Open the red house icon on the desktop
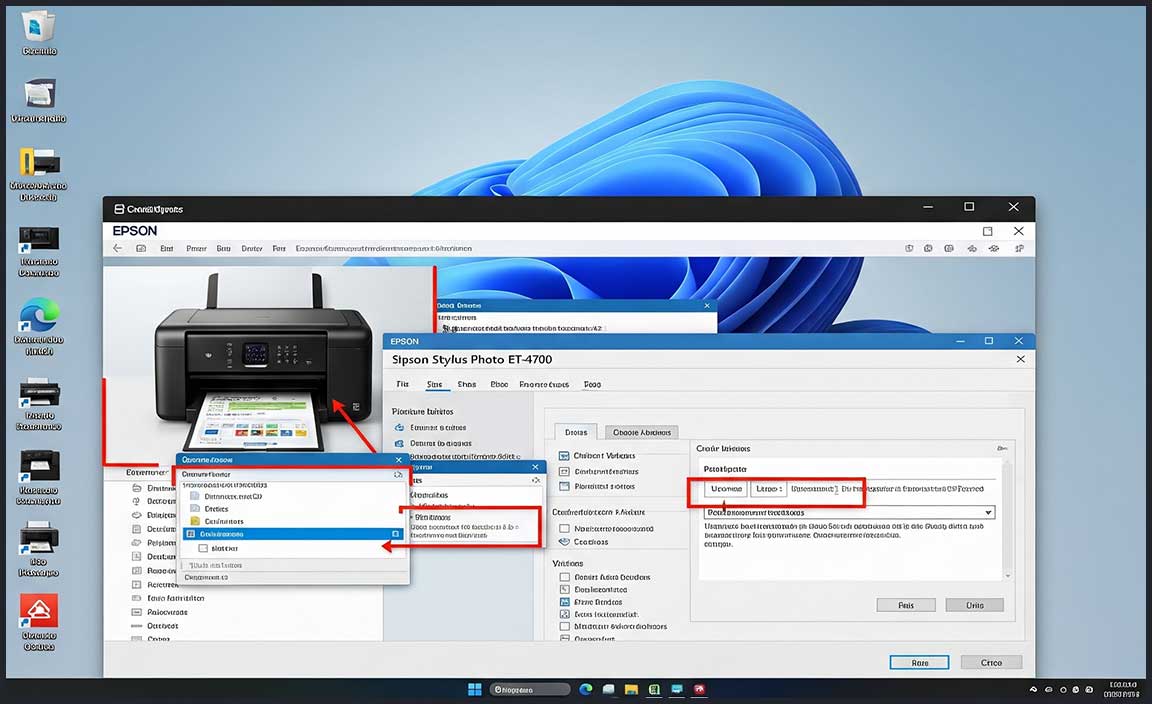 (x=39, y=610)
